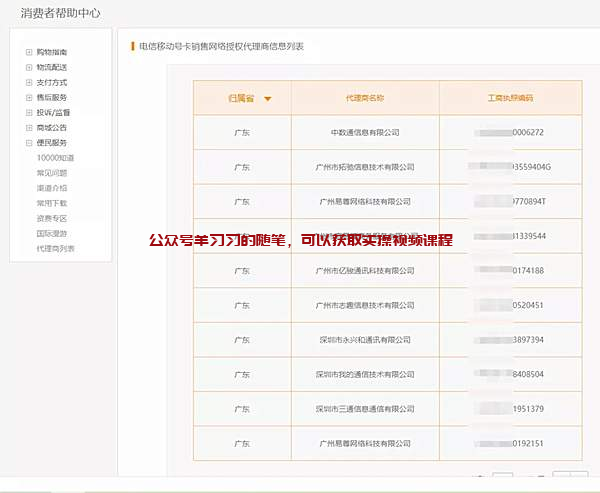
Task: Collapse 便民服务 using its minus icon
Action: (29, 143)
